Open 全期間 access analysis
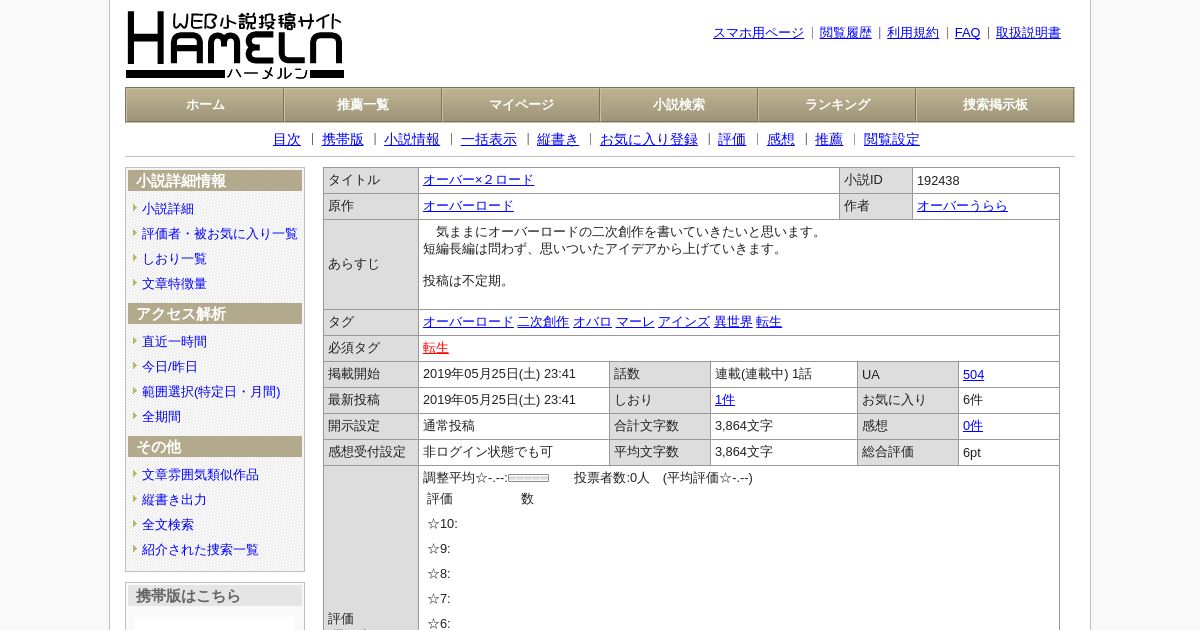 [x=161, y=417]
